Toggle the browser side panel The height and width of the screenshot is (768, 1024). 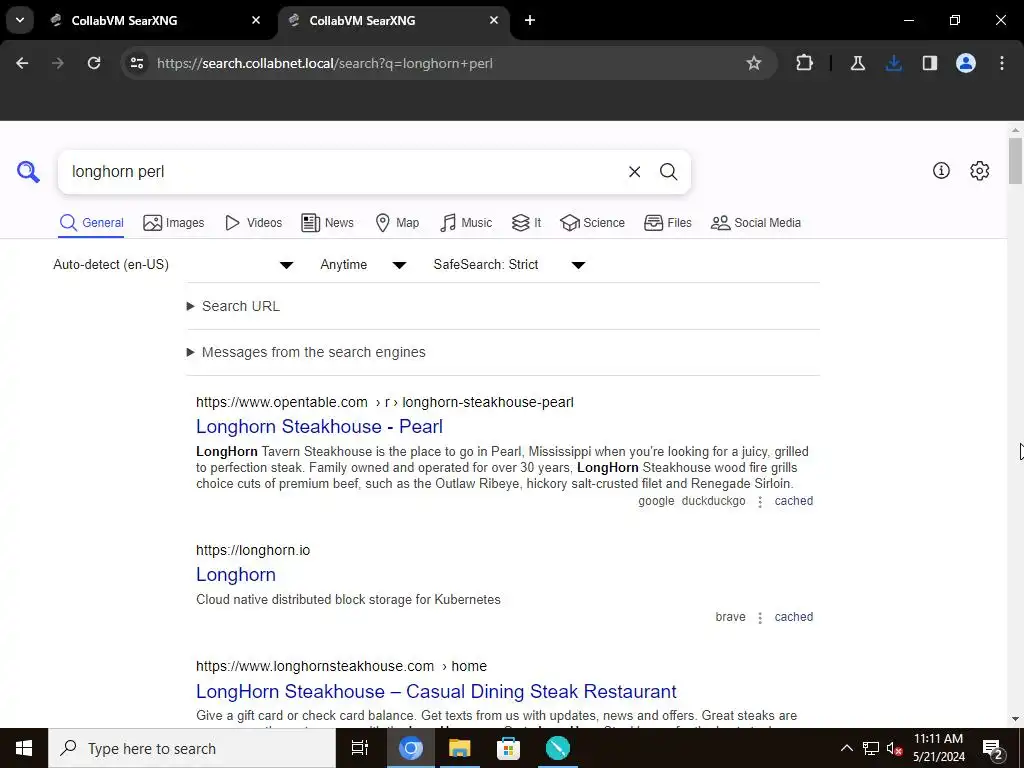pyautogui.click(x=929, y=63)
